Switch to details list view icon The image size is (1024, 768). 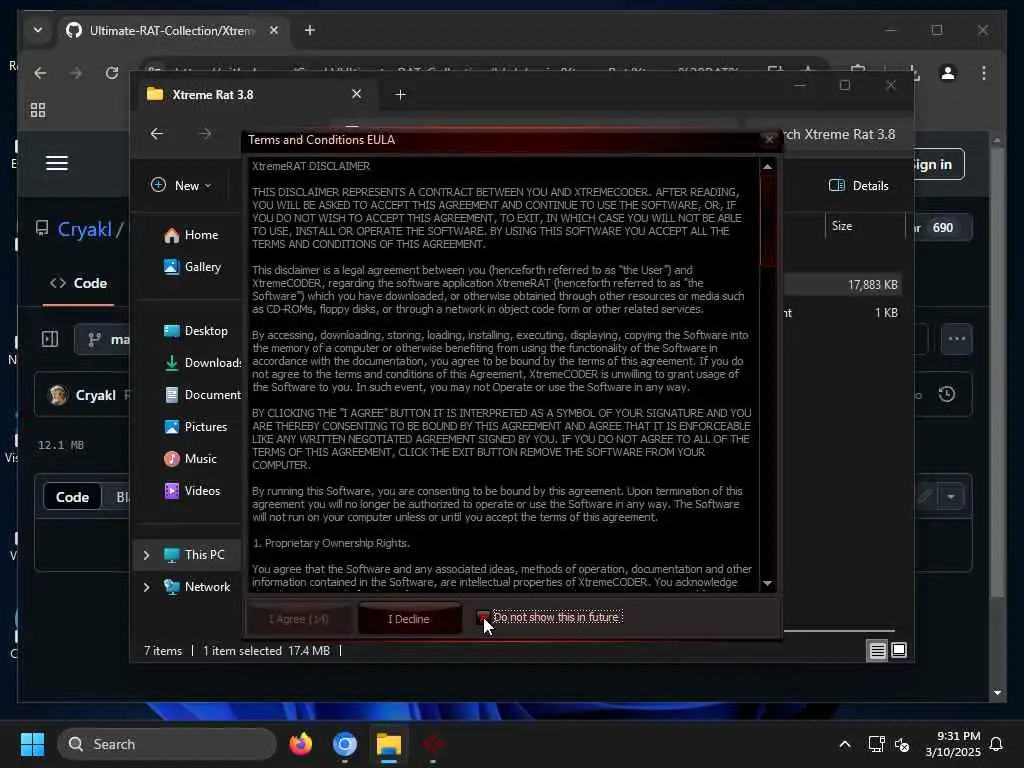877,650
